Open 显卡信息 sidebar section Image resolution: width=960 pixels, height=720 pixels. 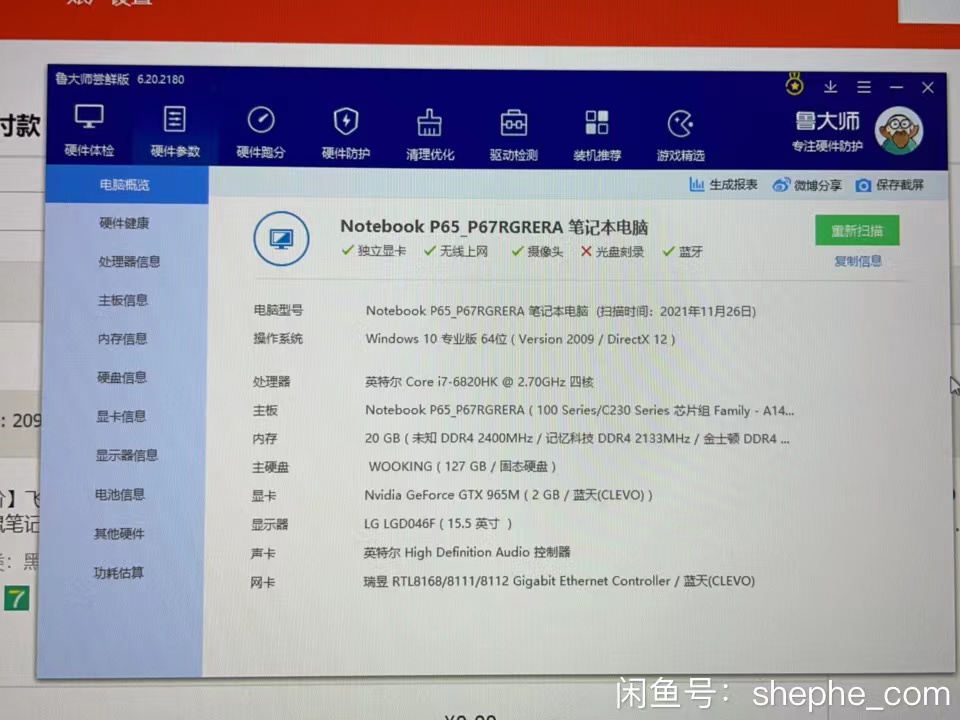[121, 416]
